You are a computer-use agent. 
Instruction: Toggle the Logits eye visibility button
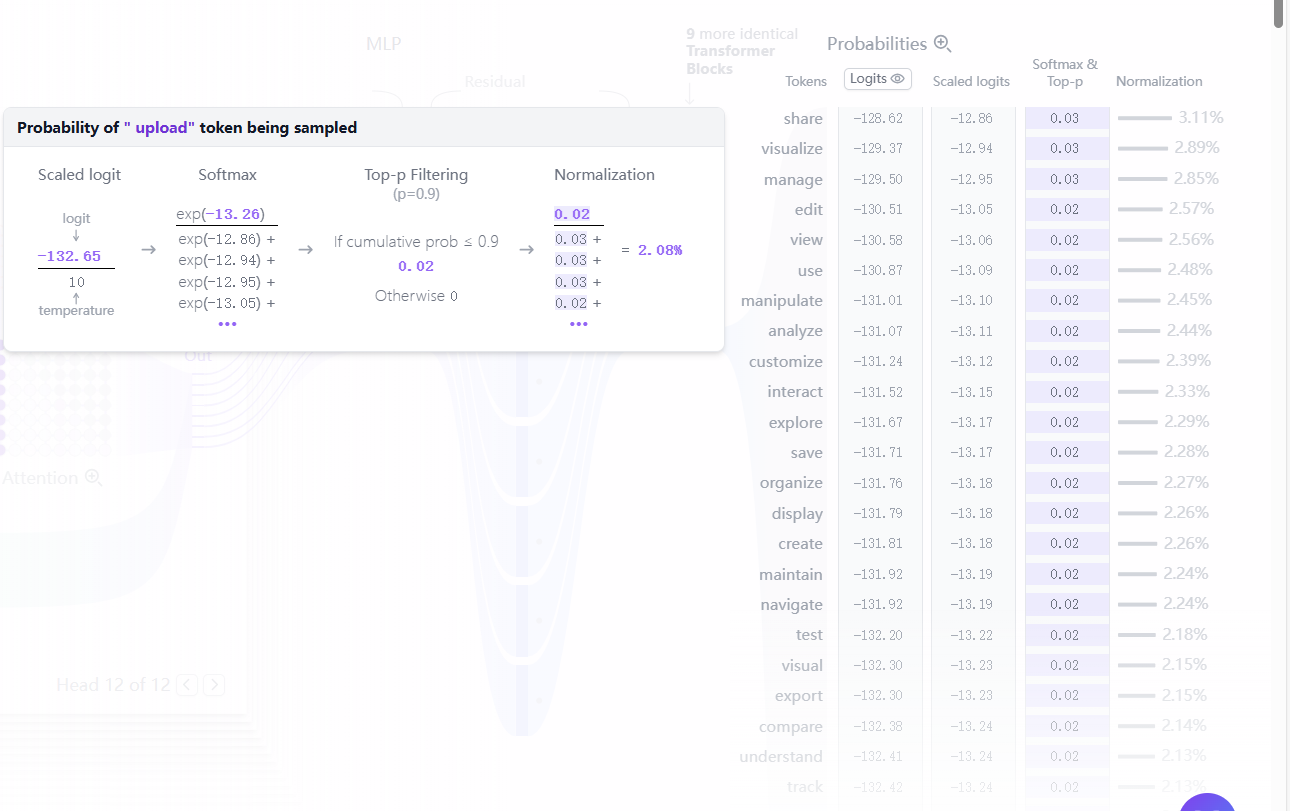pos(878,79)
